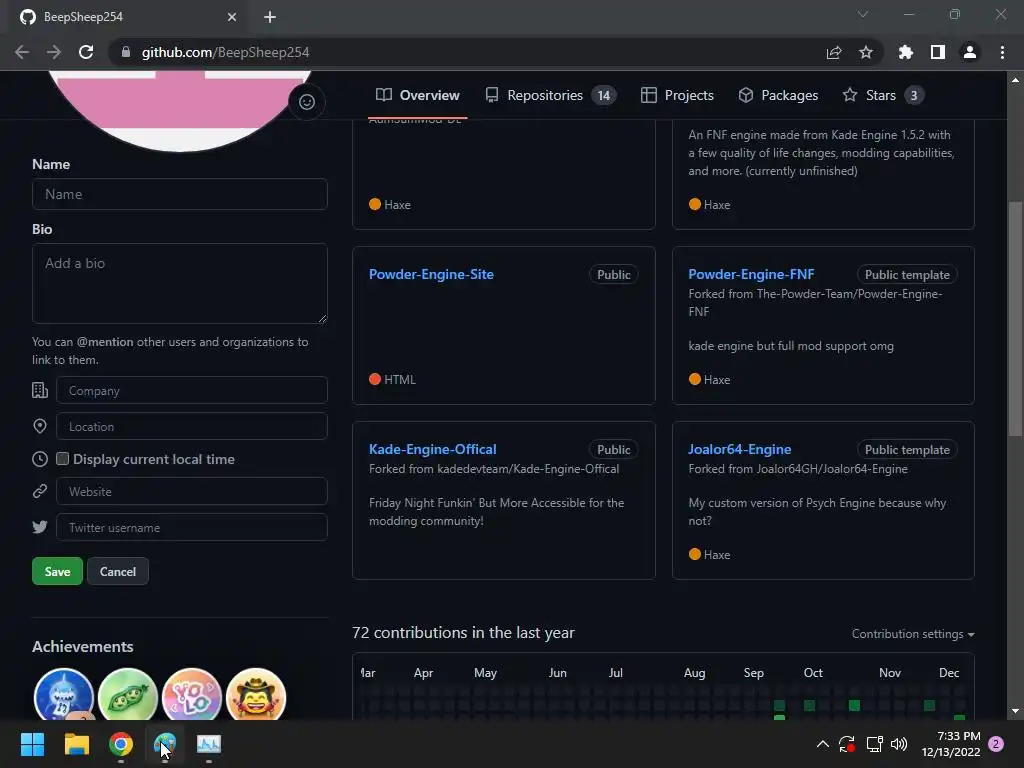Screen dimensions: 1024x768
Task: Open the Chrome profile avatar icon
Action: coord(970,52)
